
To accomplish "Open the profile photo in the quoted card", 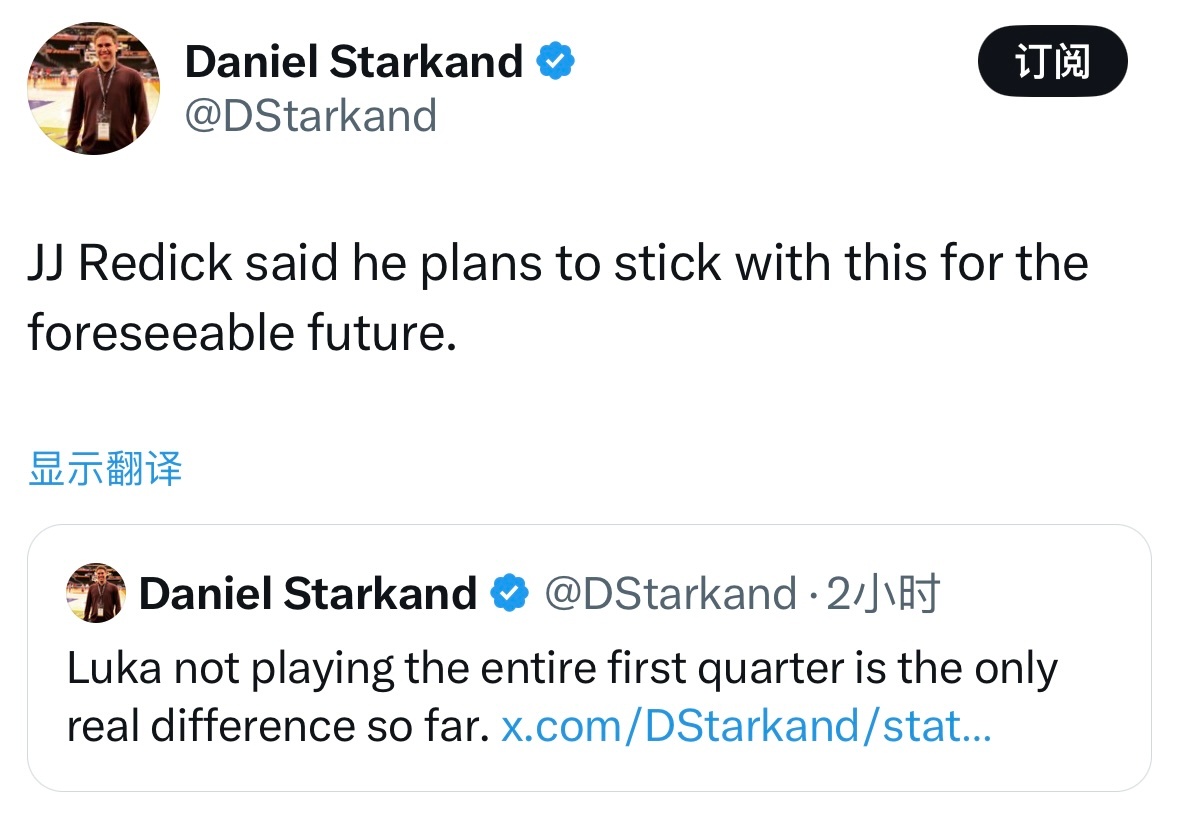I will 94,592.
